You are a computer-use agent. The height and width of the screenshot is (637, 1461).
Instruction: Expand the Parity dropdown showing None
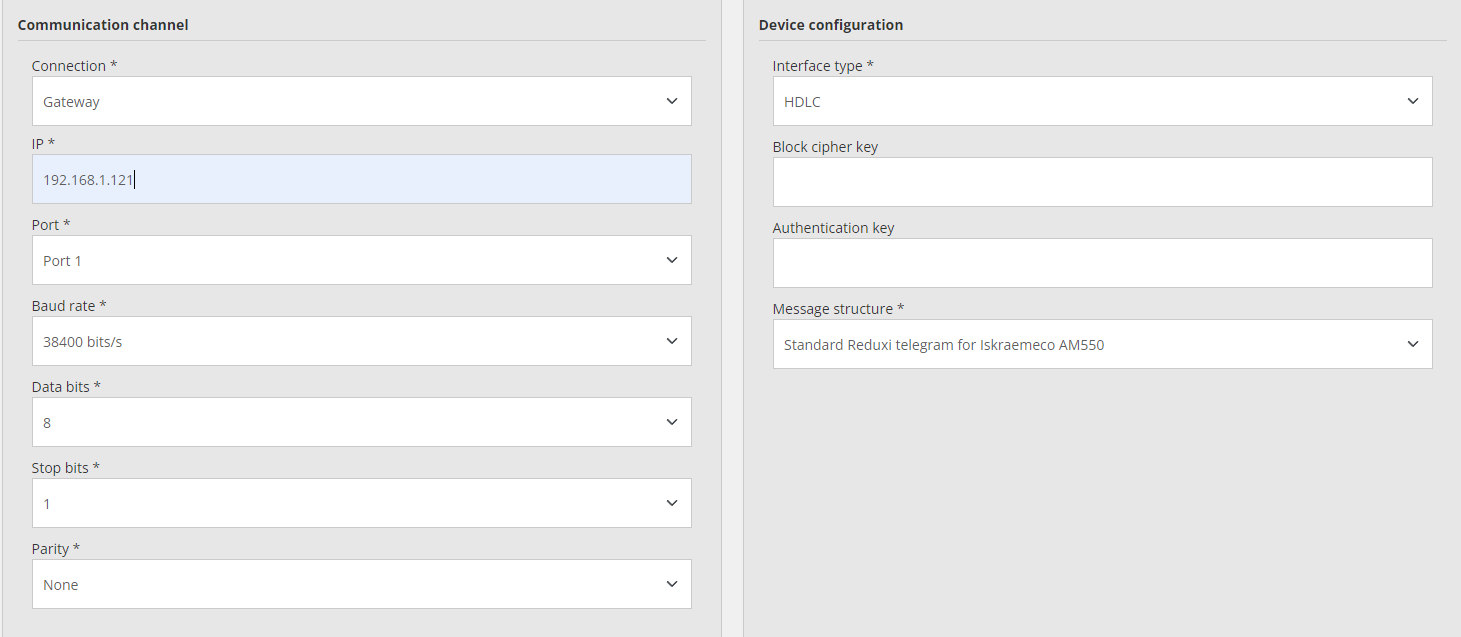361,584
